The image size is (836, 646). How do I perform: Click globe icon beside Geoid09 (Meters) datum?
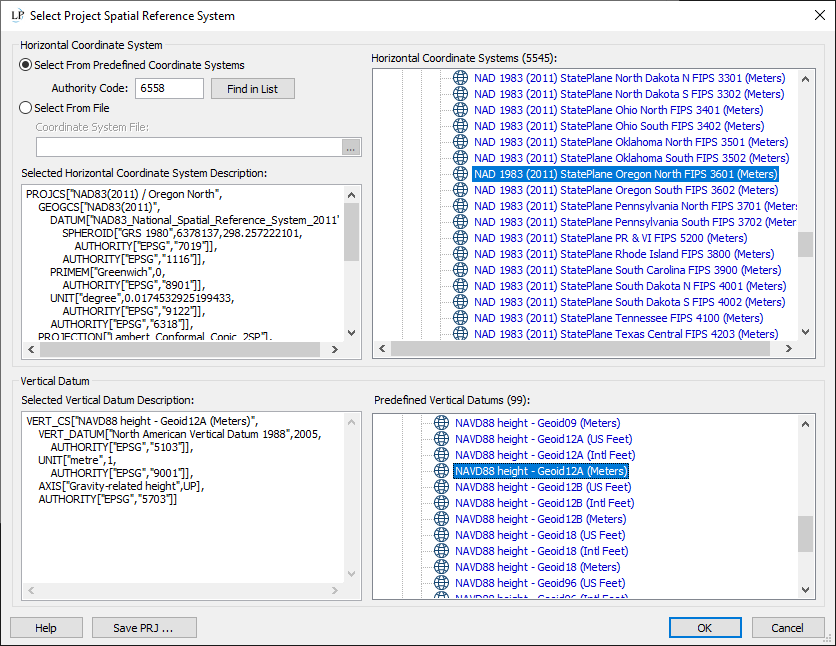pyautogui.click(x=441, y=423)
